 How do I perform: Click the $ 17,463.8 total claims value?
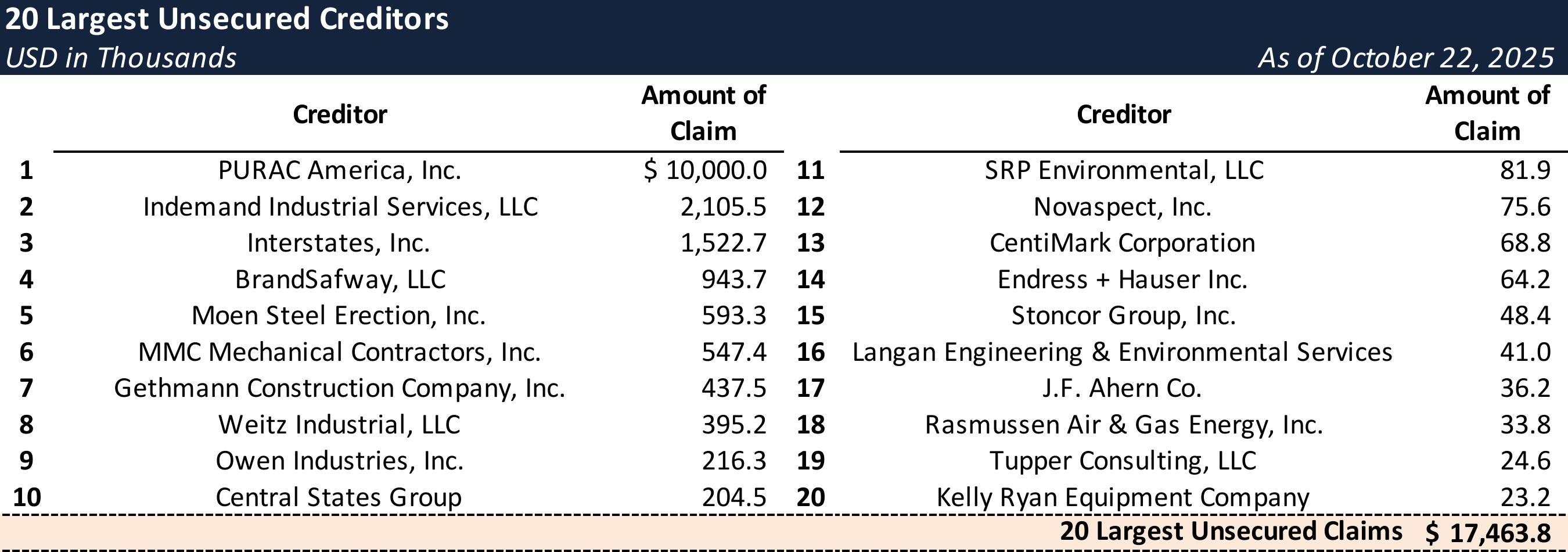(x=1488, y=533)
